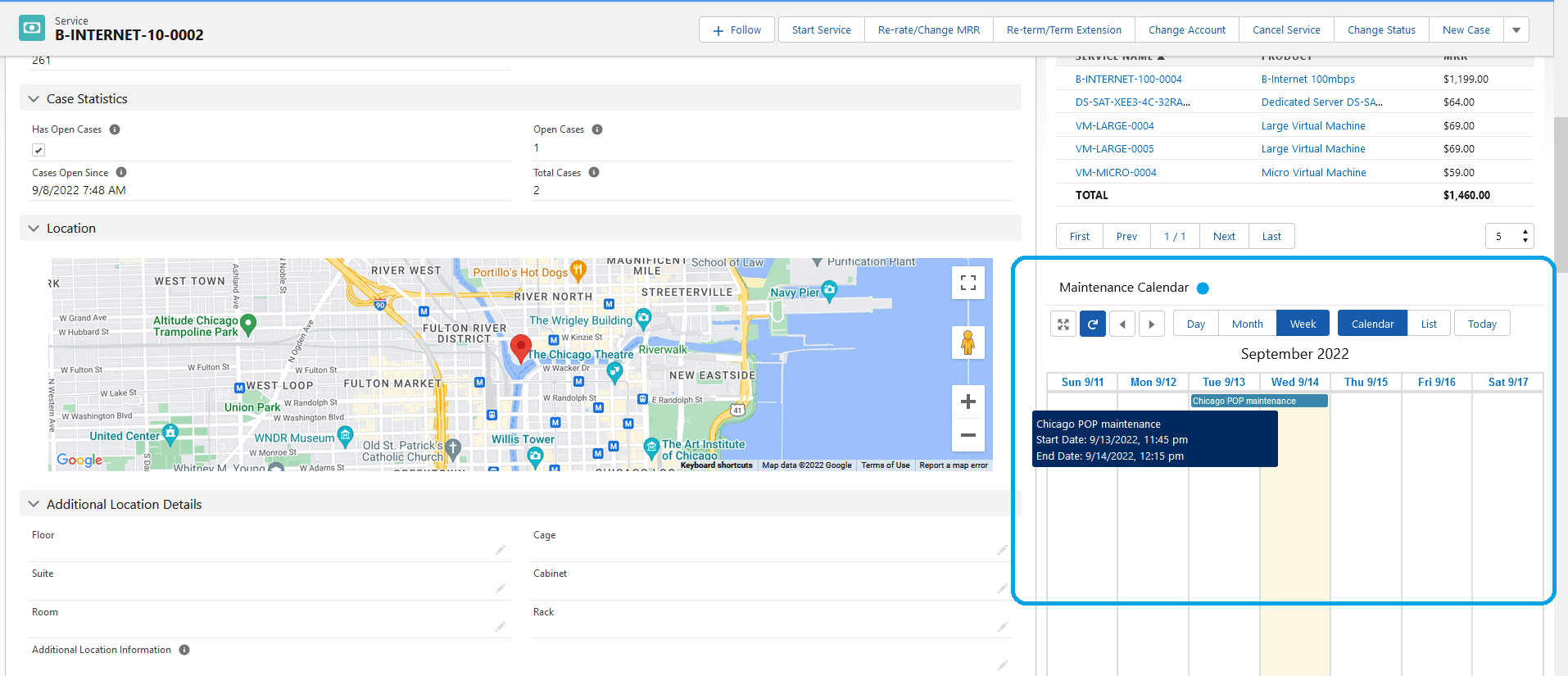Expand the Maintenance Calendar to full view

point(1063,324)
